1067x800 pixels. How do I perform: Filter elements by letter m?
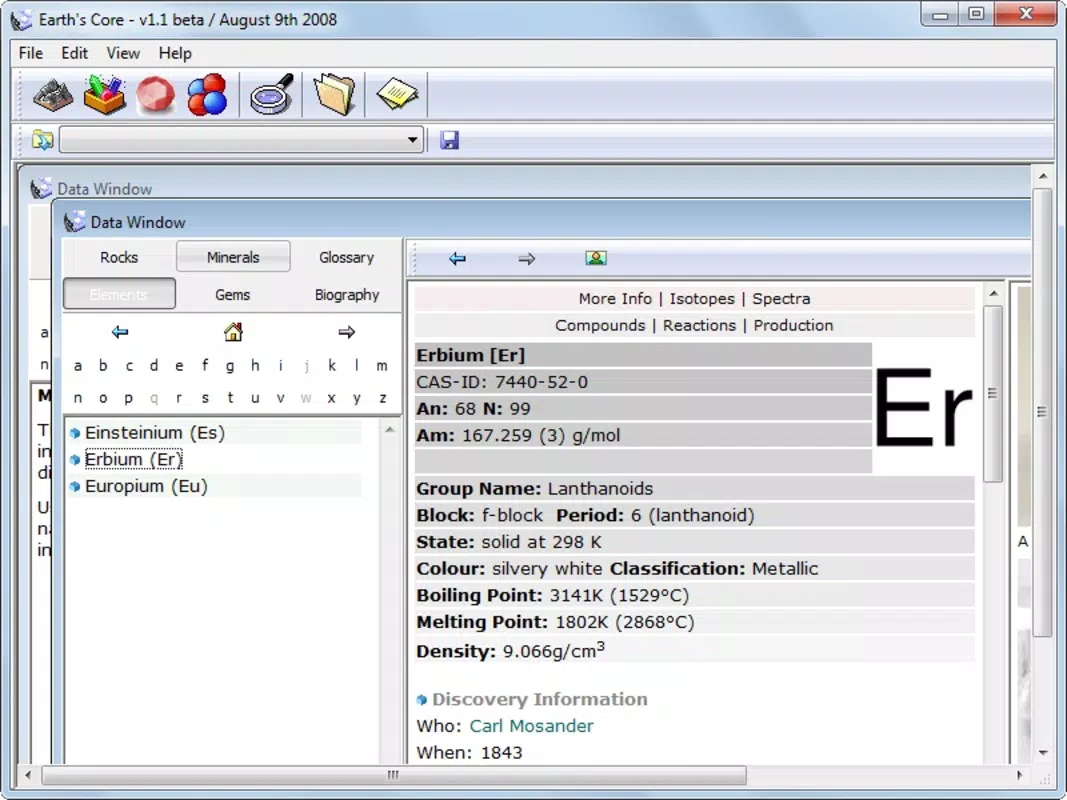click(382, 366)
